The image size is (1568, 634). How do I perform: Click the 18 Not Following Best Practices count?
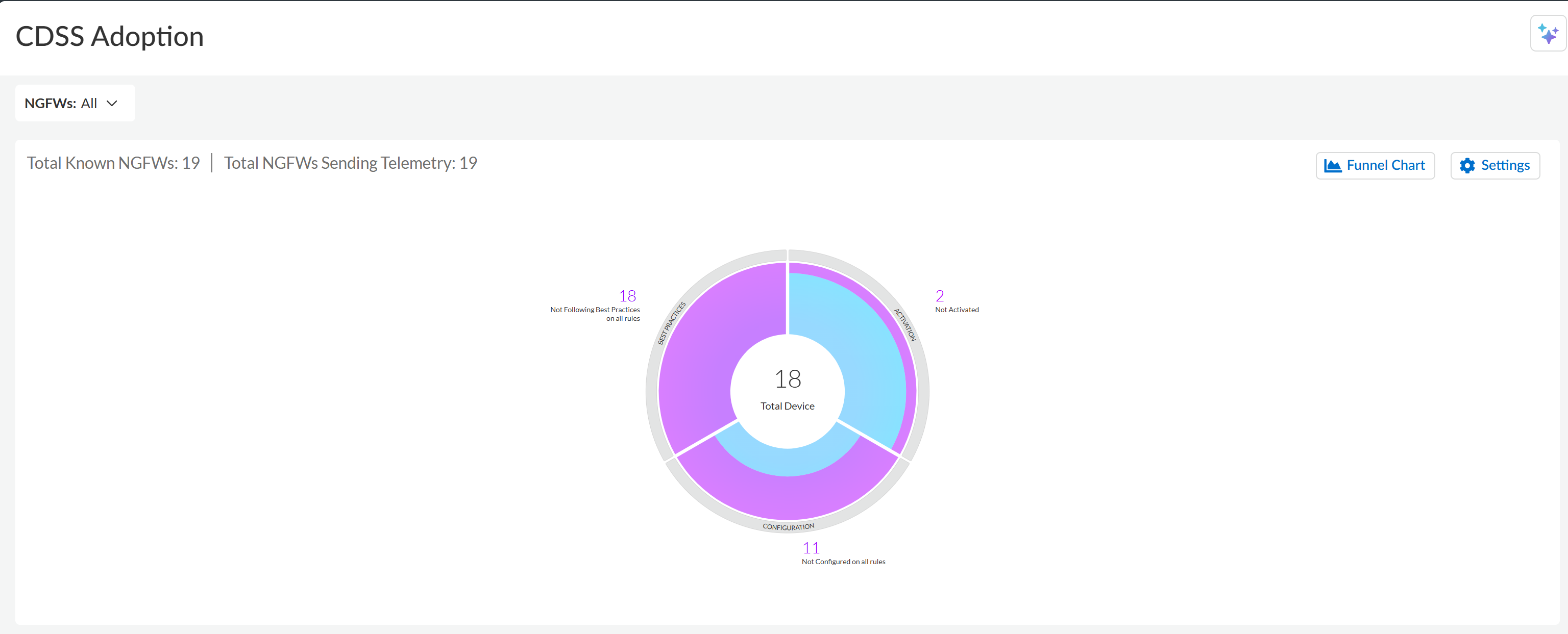pos(627,296)
